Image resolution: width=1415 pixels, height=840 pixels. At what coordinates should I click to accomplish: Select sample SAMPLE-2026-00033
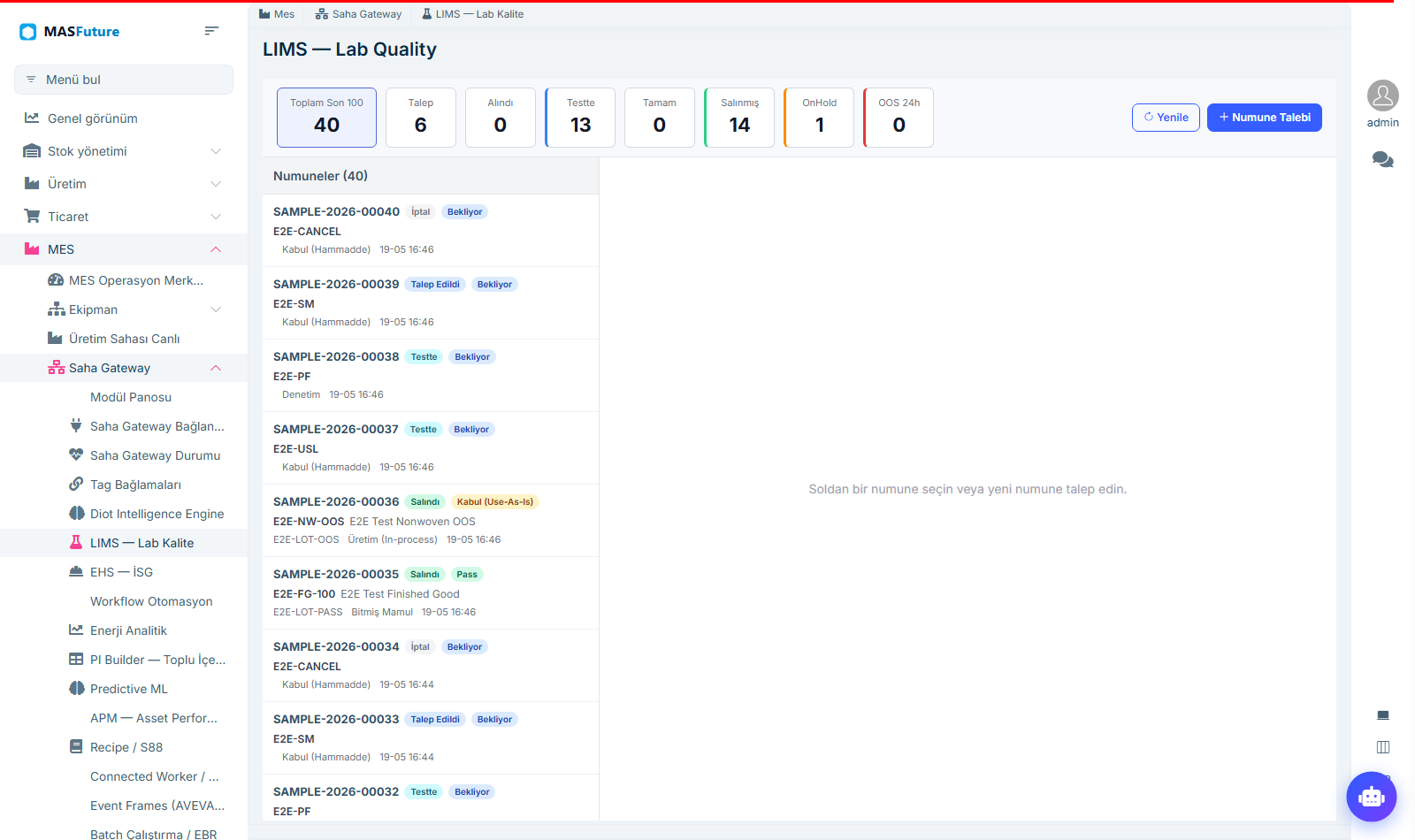tap(431, 738)
